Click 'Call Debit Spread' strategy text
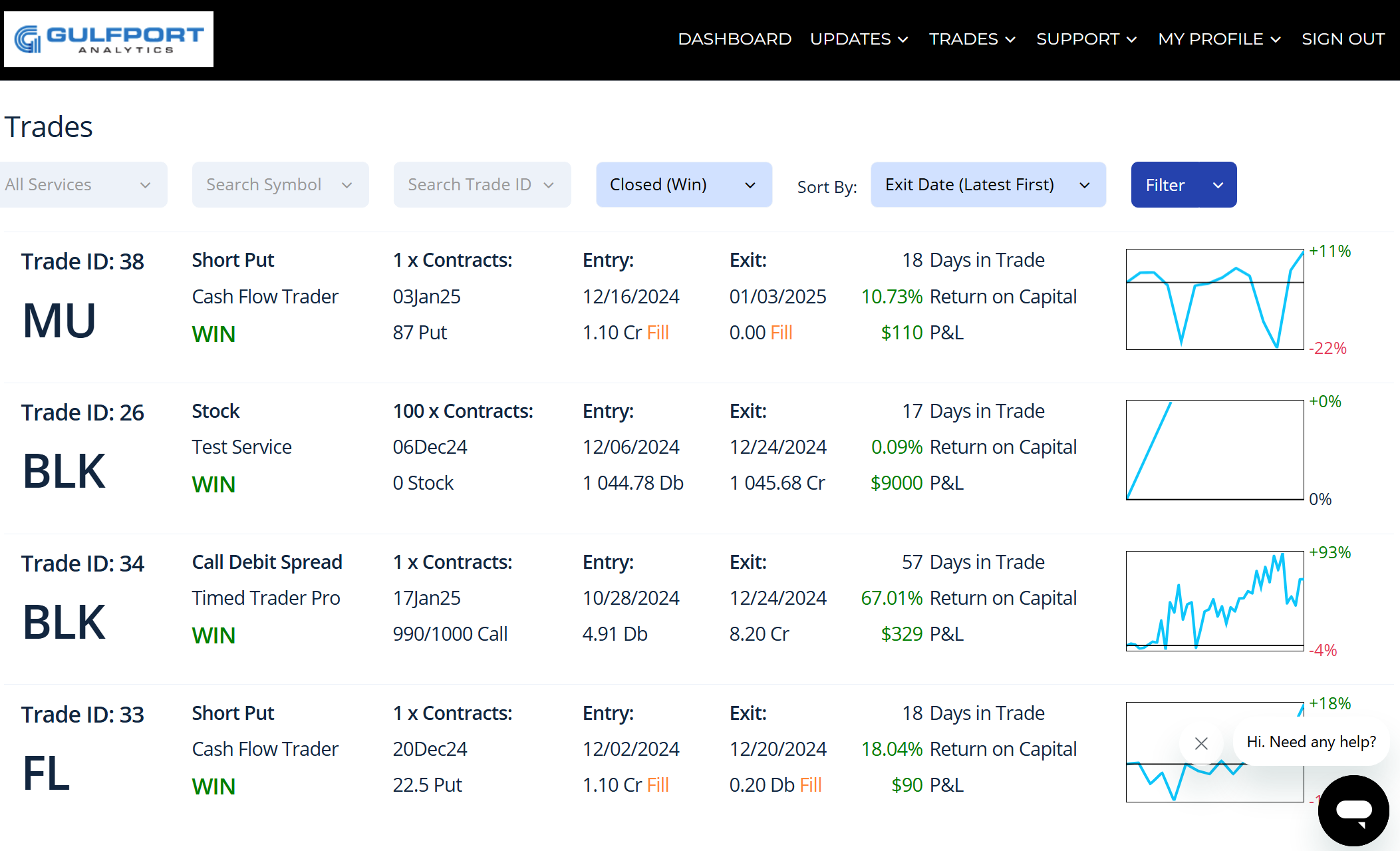The height and width of the screenshot is (851, 1400). (267, 562)
